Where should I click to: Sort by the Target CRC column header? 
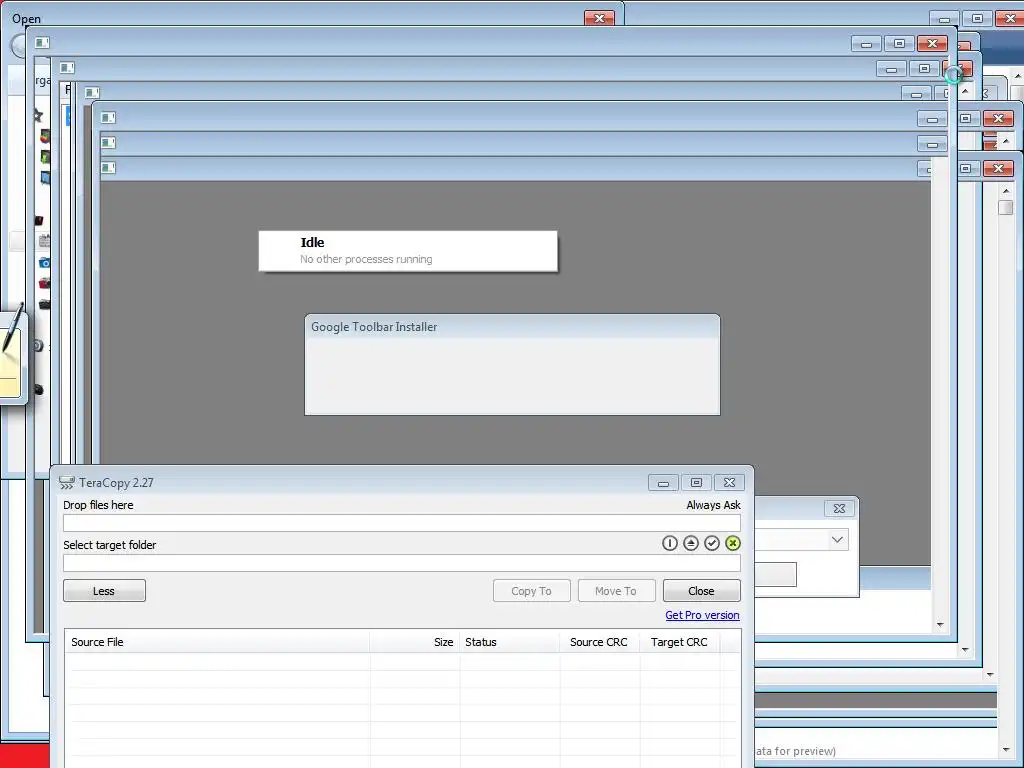(680, 642)
